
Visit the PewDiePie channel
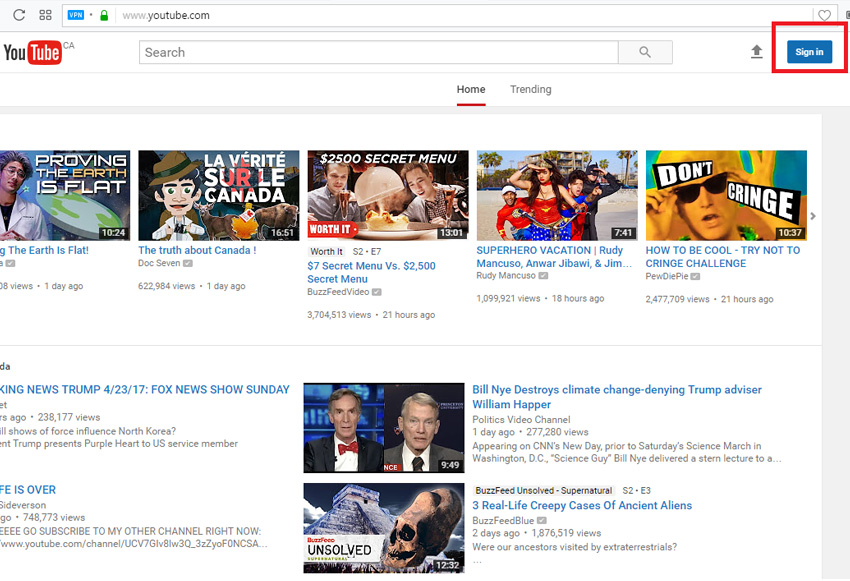pyautogui.click(x=667, y=276)
